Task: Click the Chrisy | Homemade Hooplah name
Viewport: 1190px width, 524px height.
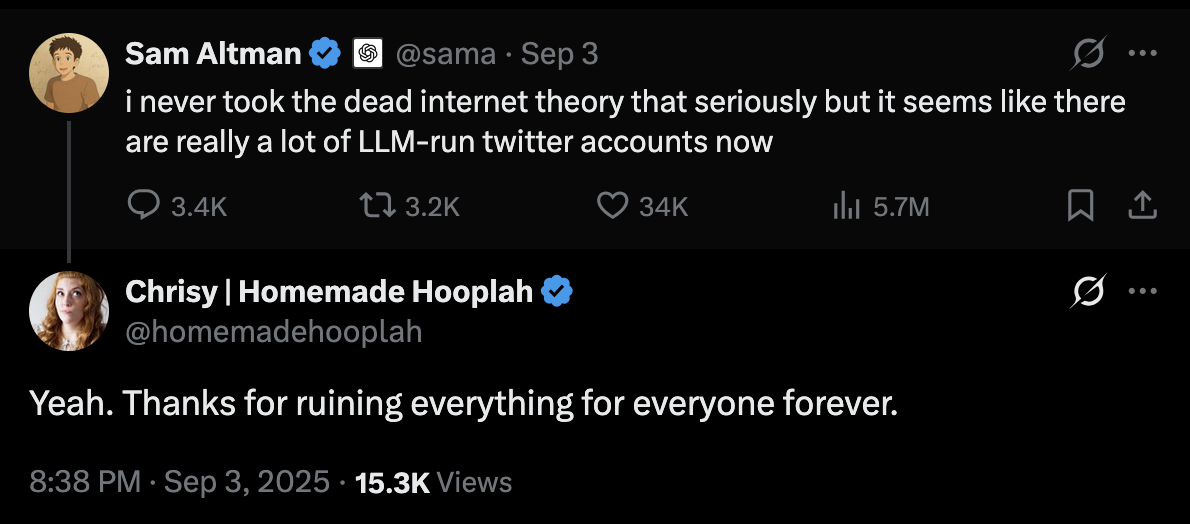Action: tap(329, 292)
